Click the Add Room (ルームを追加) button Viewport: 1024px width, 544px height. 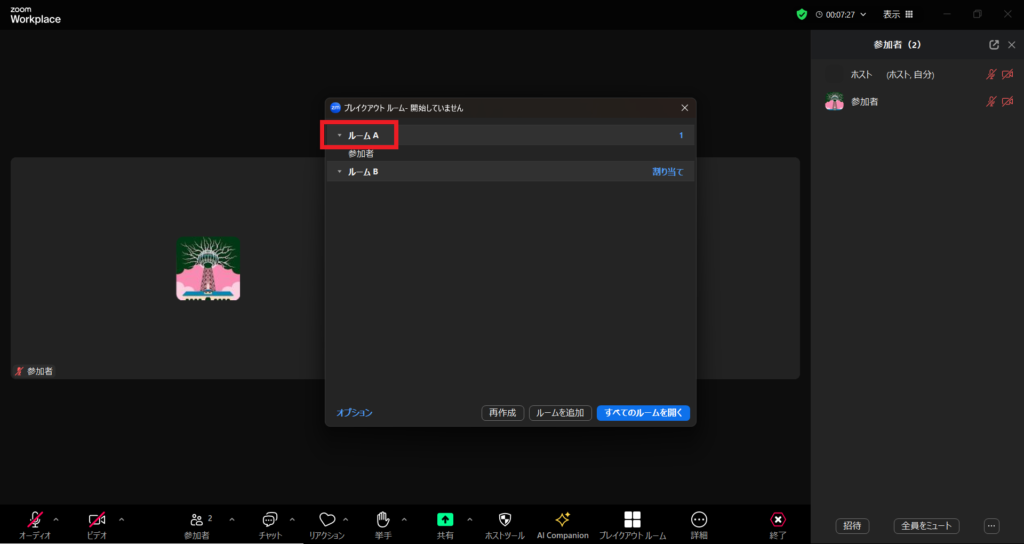click(x=560, y=412)
